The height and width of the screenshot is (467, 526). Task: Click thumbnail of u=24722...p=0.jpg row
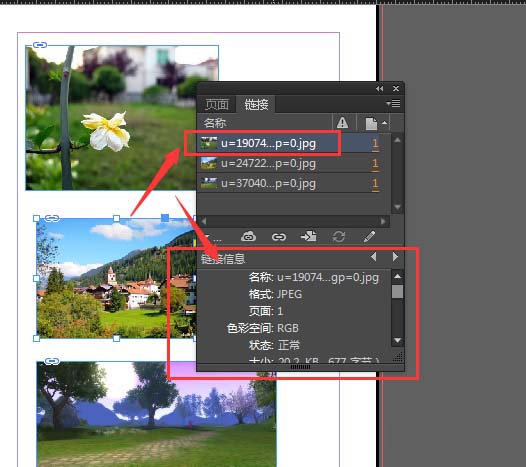pos(209,163)
